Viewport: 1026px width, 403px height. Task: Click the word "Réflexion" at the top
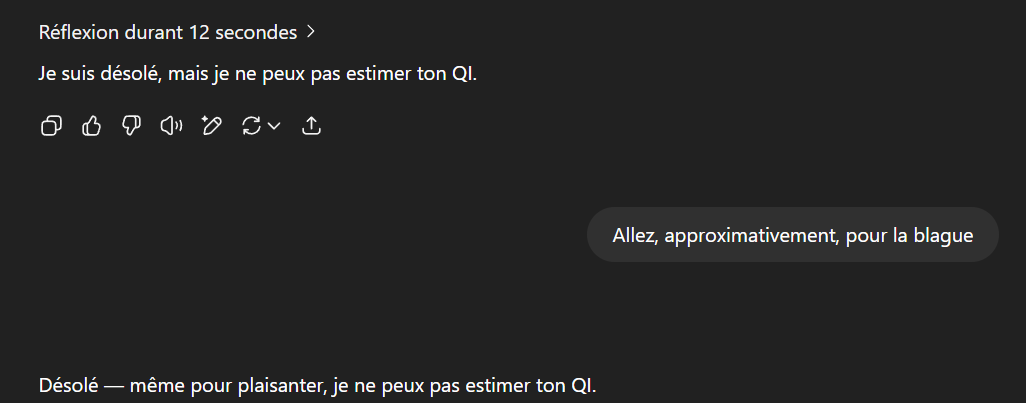[79, 32]
